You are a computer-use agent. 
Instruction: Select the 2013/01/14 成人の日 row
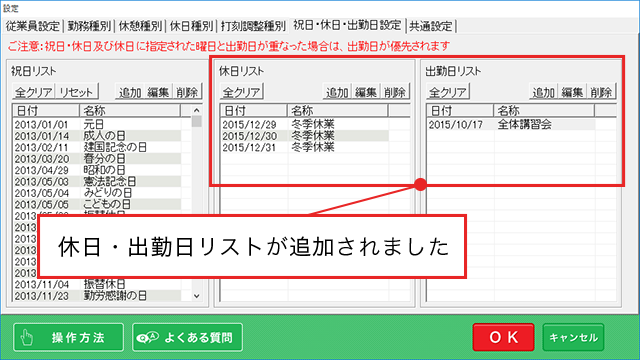(97, 136)
